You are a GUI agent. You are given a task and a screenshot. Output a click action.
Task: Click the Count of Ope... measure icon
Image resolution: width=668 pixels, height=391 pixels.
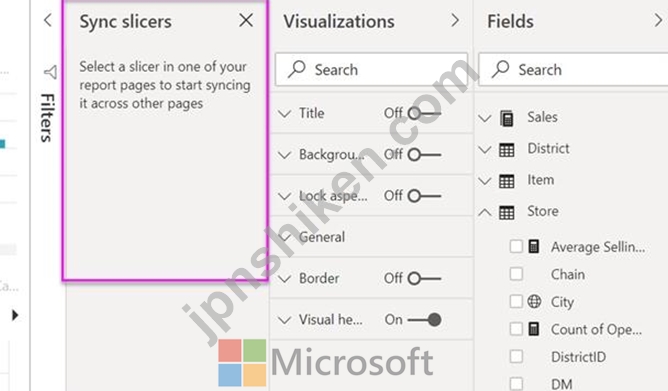pyautogui.click(x=534, y=329)
